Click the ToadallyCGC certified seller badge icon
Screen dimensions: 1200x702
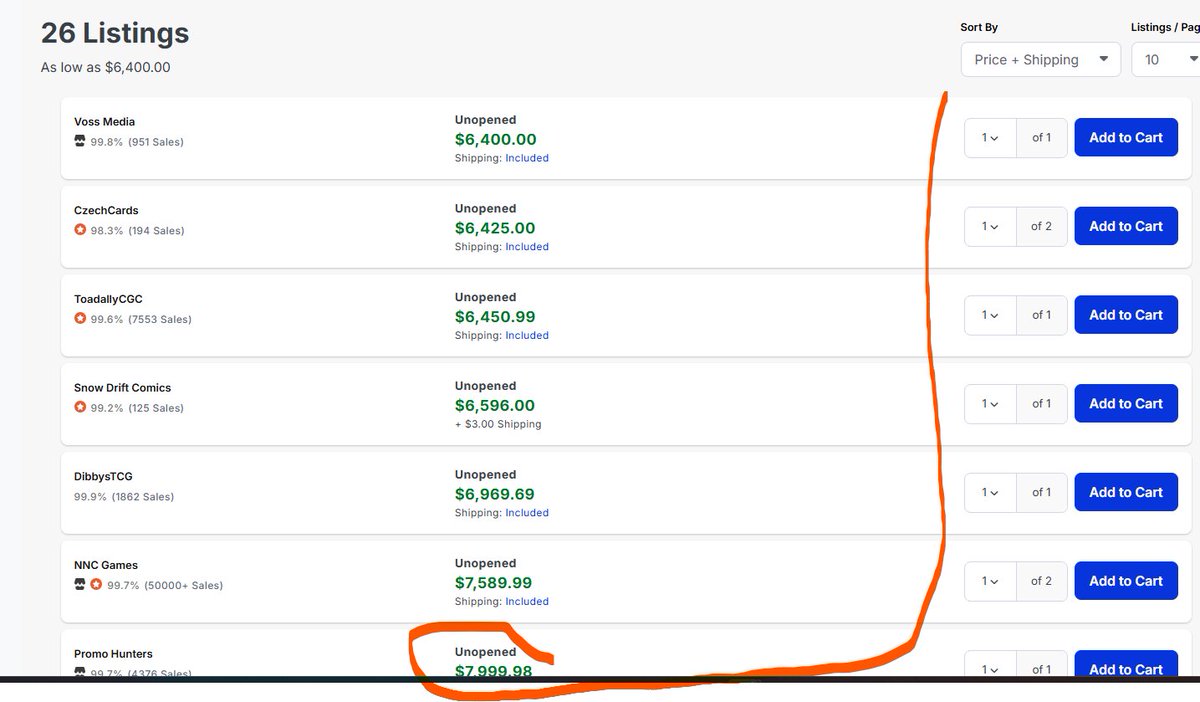click(80, 319)
